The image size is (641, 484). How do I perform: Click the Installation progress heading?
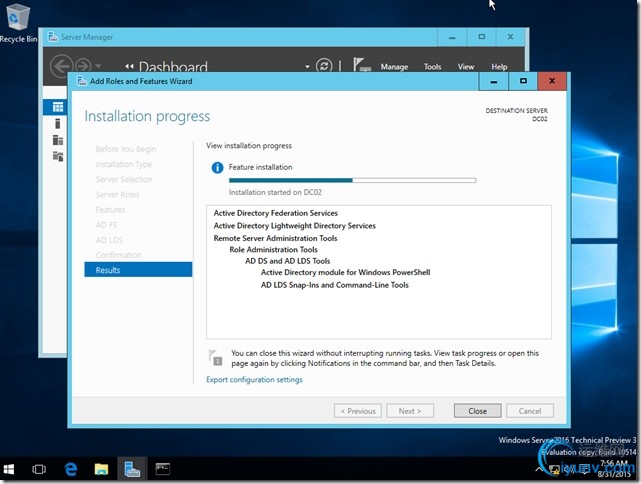point(147,117)
